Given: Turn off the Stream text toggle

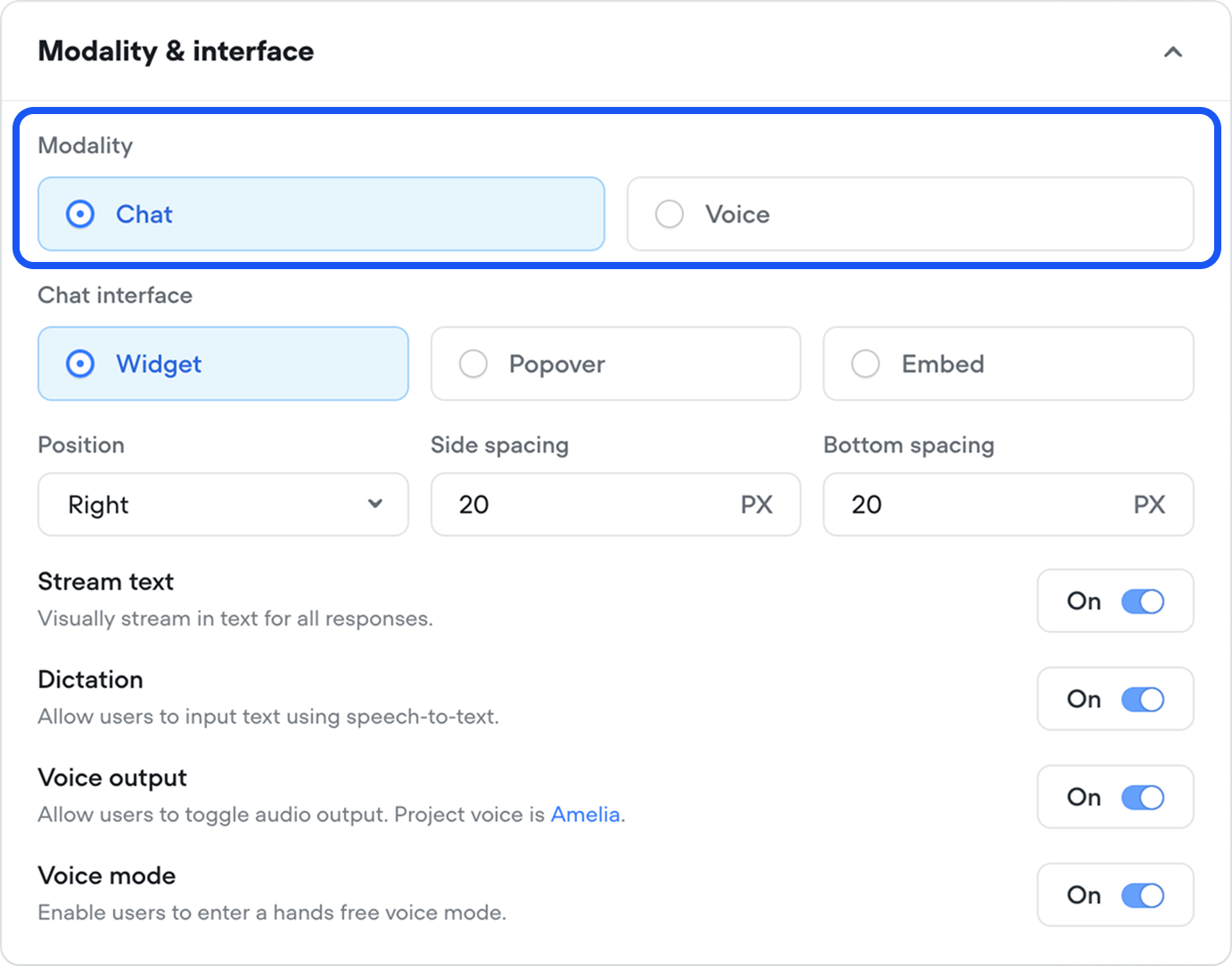Looking at the screenshot, I should 1142,602.
